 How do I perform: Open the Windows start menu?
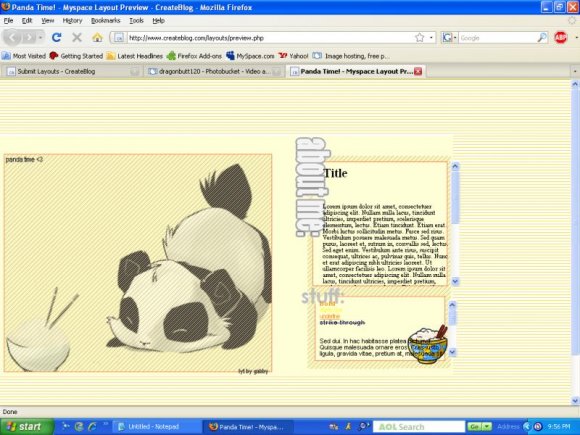point(27,427)
